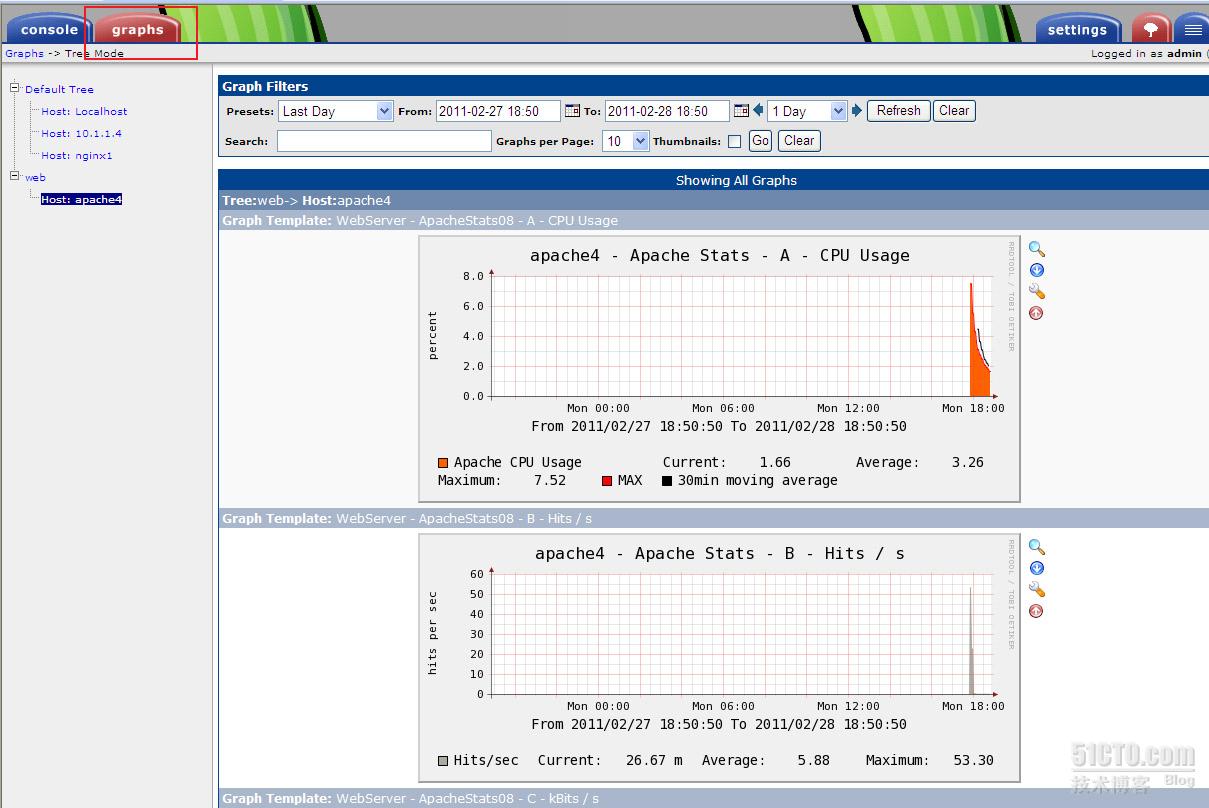
Task: Open the Presets dropdown showing Last Day
Action: tap(336, 111)
